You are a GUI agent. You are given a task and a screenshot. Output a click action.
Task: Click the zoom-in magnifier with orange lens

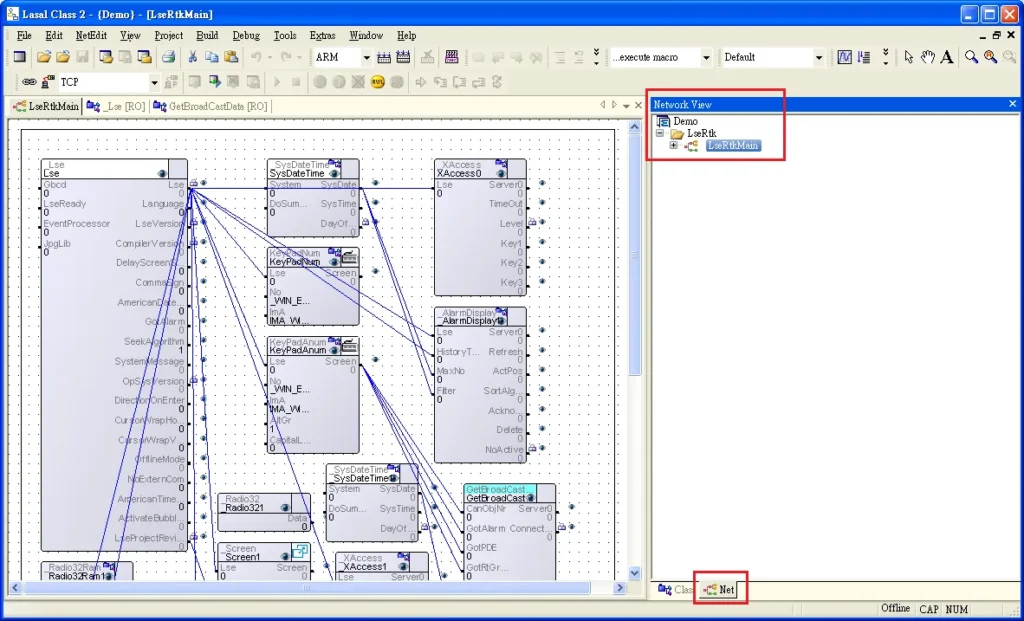coord(991,57)
